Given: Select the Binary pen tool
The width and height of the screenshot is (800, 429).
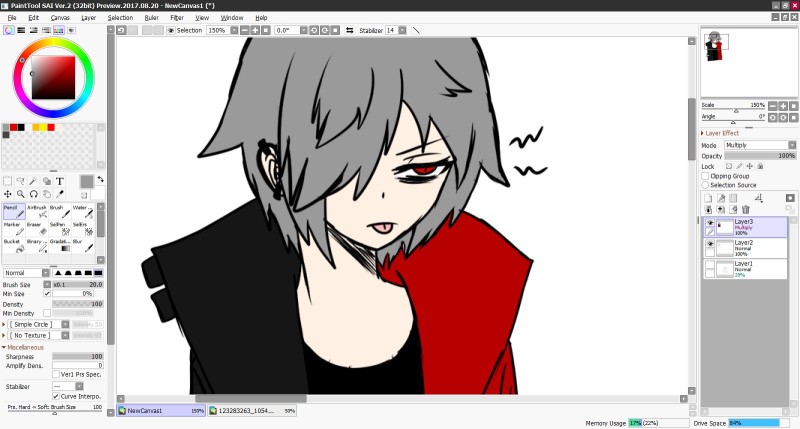Looking at the screenshot, I should coord(37,245).
